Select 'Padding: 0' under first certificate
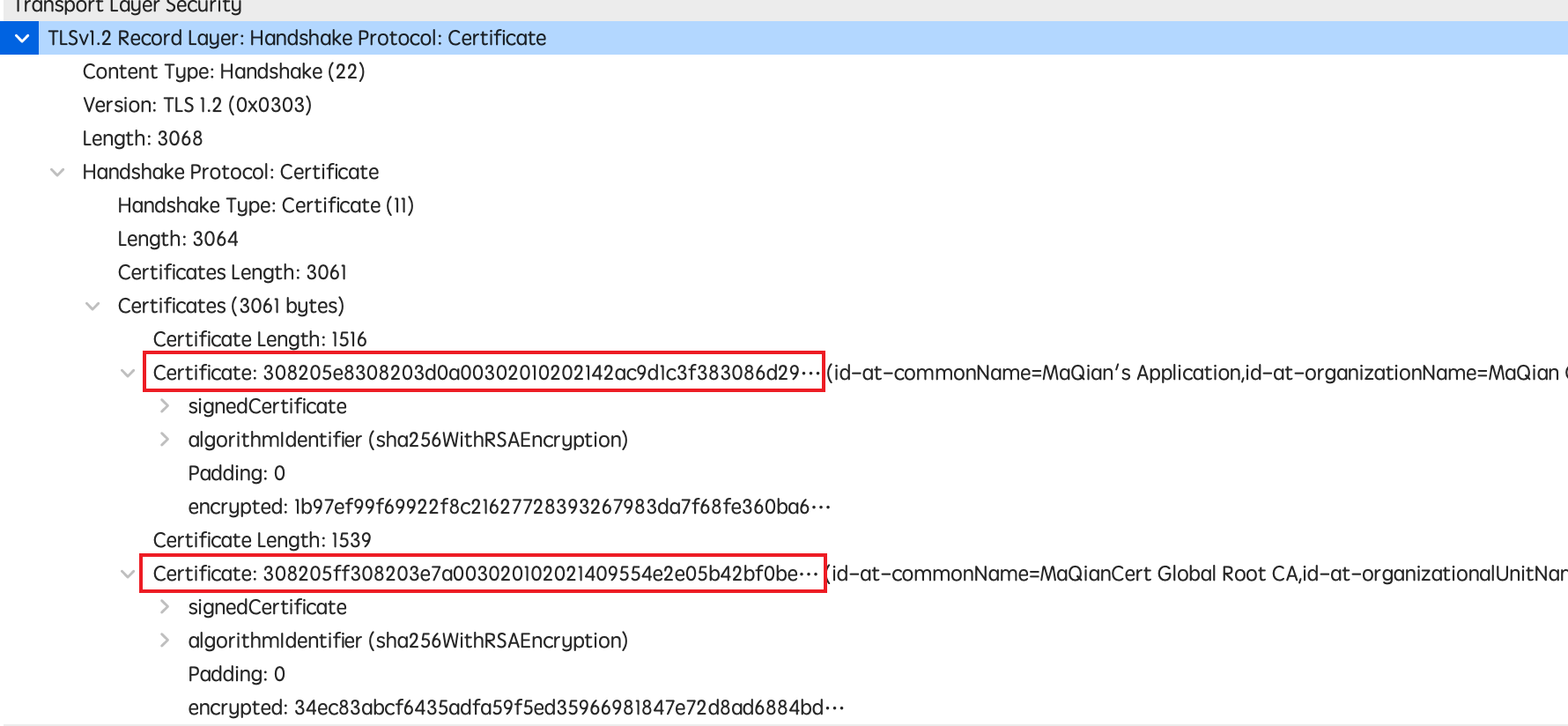 tap(237, 473)
